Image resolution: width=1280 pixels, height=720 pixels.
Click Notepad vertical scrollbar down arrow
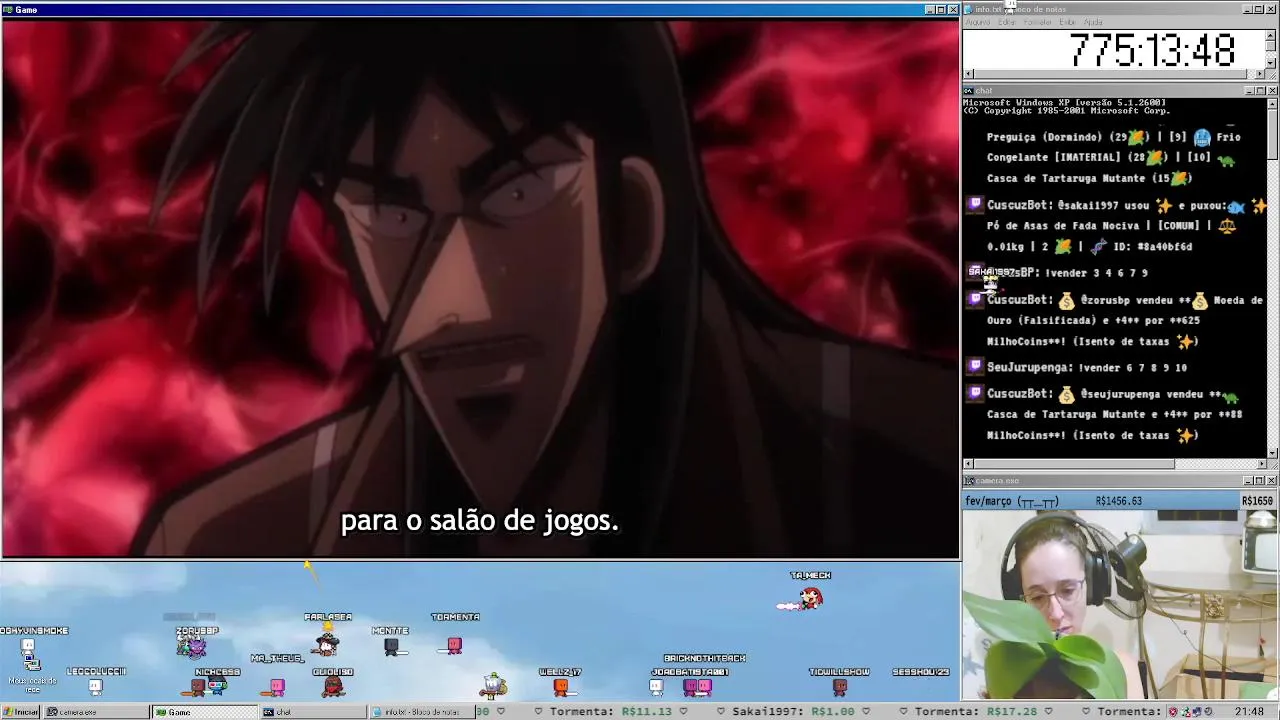[1272, 63]
